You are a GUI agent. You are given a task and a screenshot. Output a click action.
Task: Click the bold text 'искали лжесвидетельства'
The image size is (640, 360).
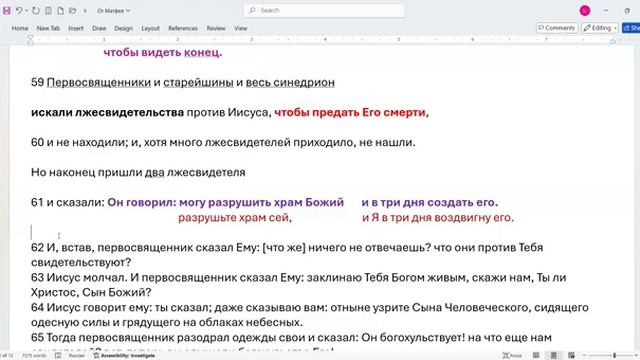tap(107, 112)
